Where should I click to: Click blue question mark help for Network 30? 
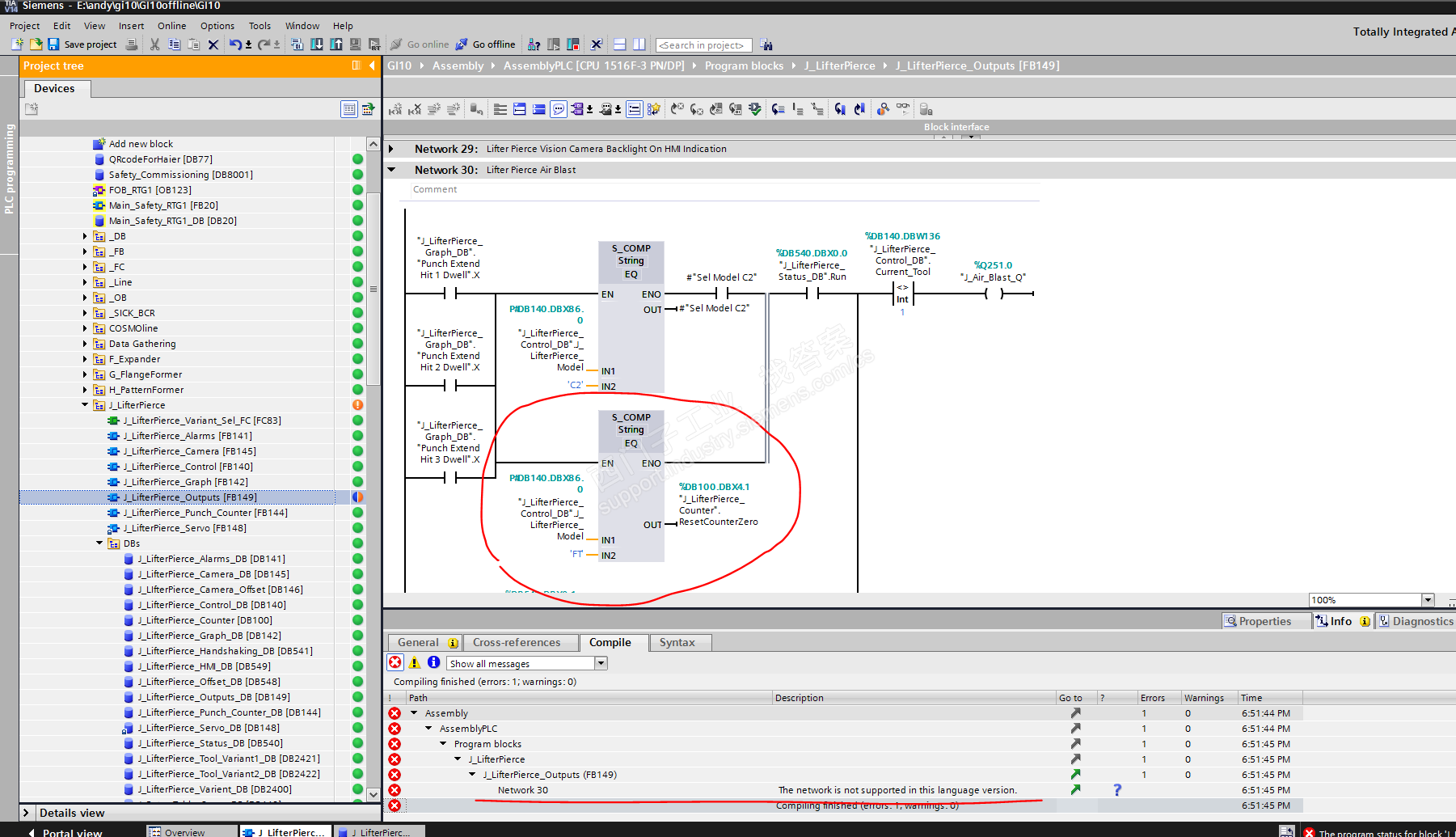tap(1117, 790)
